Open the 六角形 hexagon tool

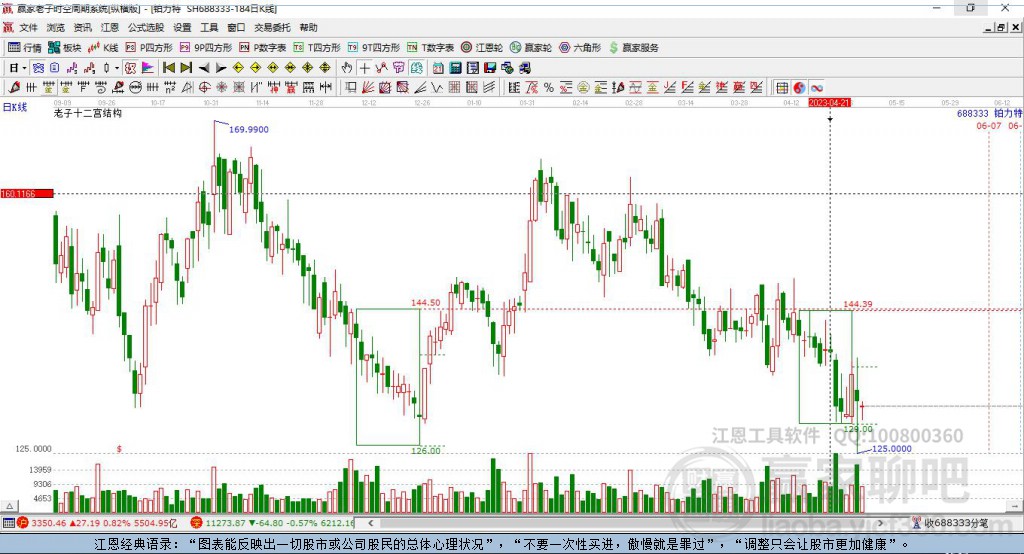tap(580, 48)
